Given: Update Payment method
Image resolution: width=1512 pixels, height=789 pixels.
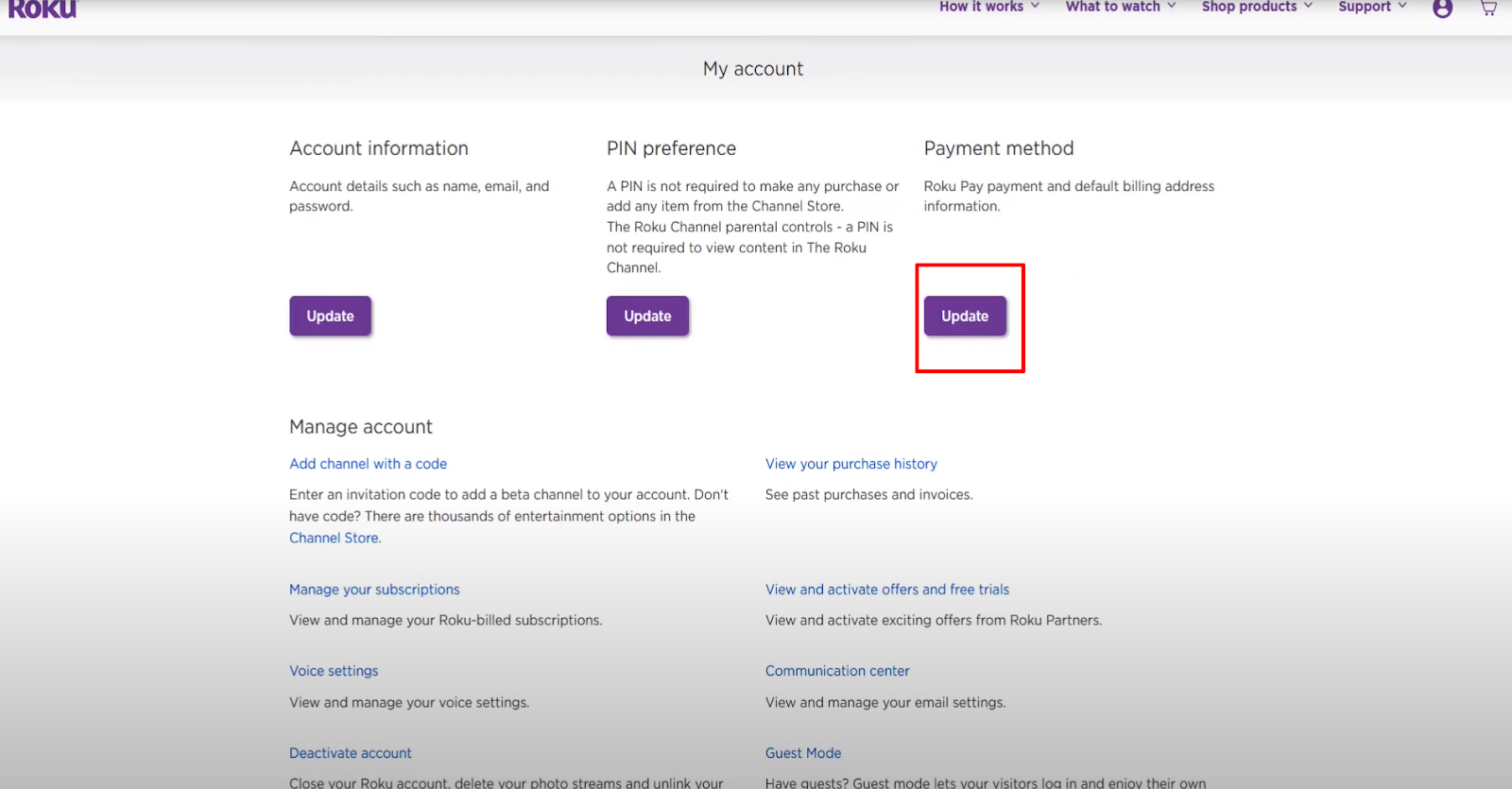Looking at the screenshot, I should point(965,316).
